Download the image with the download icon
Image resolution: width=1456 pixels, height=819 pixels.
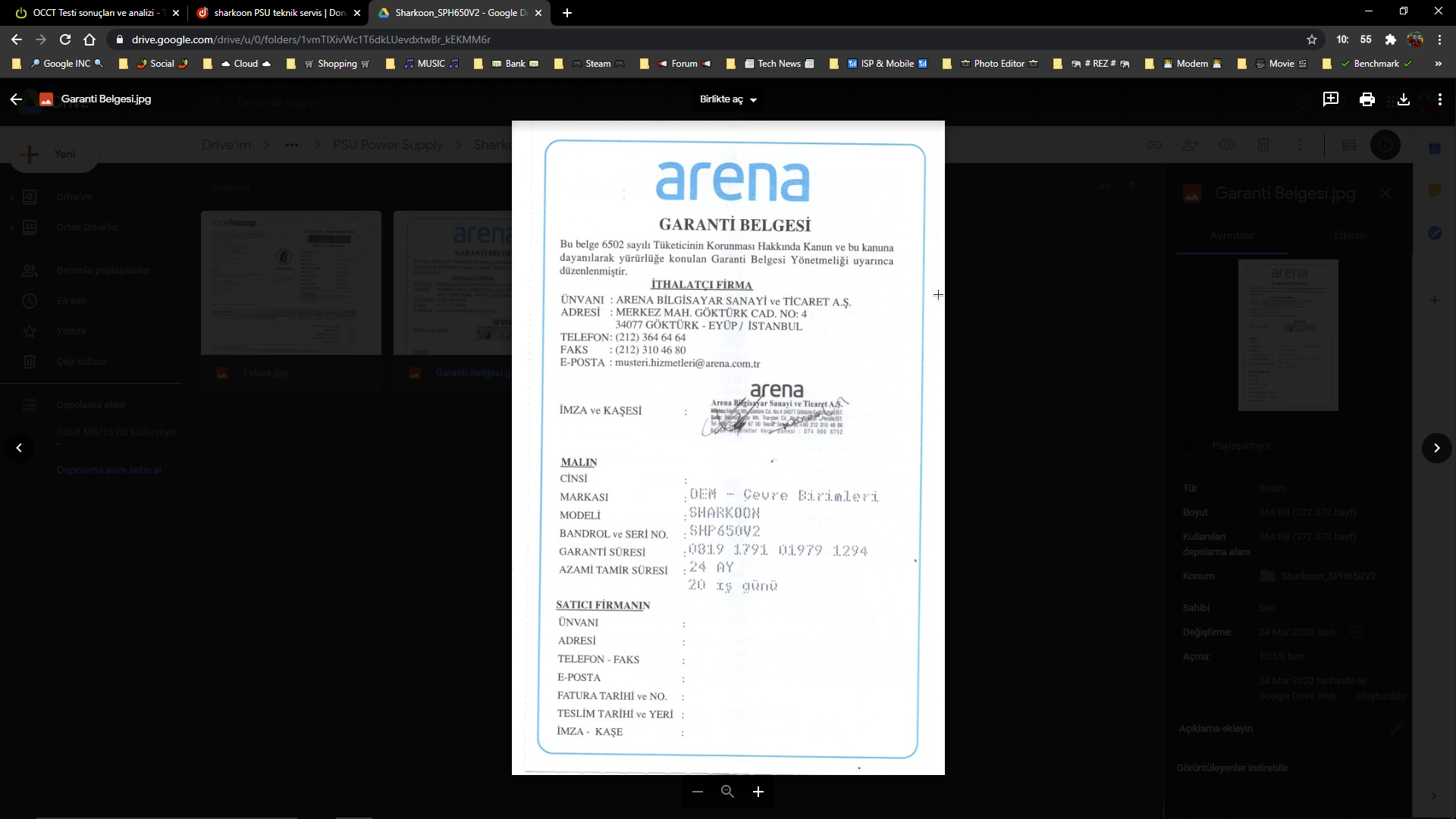tap(1403, 99)
